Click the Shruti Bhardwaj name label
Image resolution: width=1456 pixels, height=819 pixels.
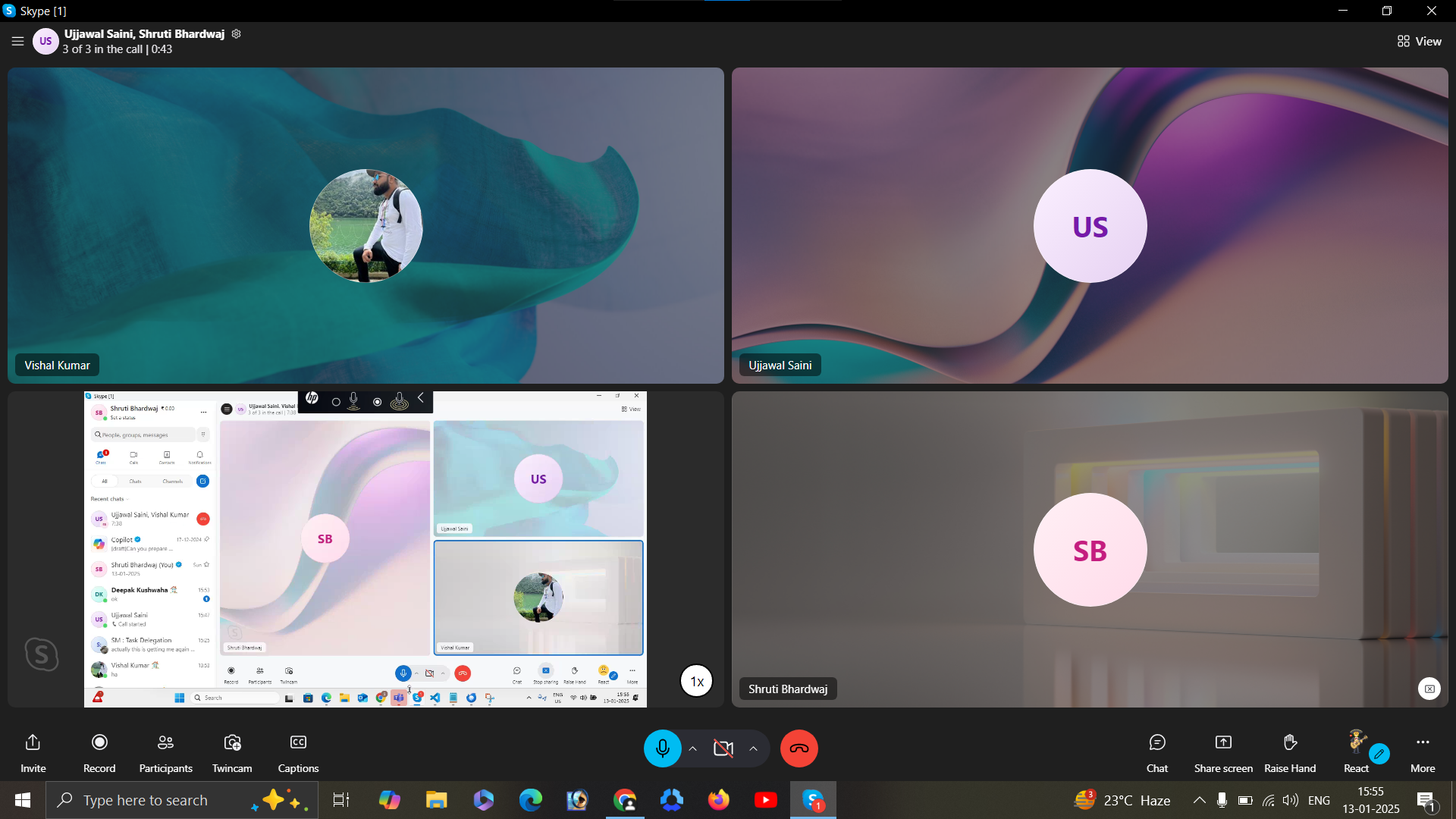pos(787,689)
